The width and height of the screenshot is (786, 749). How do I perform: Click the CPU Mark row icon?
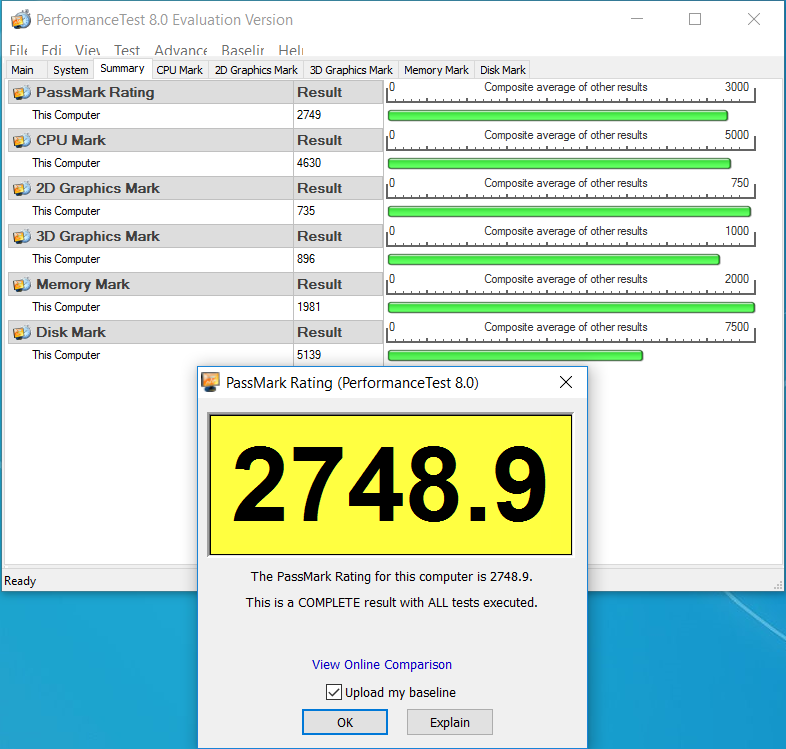[x=22, y=140]
